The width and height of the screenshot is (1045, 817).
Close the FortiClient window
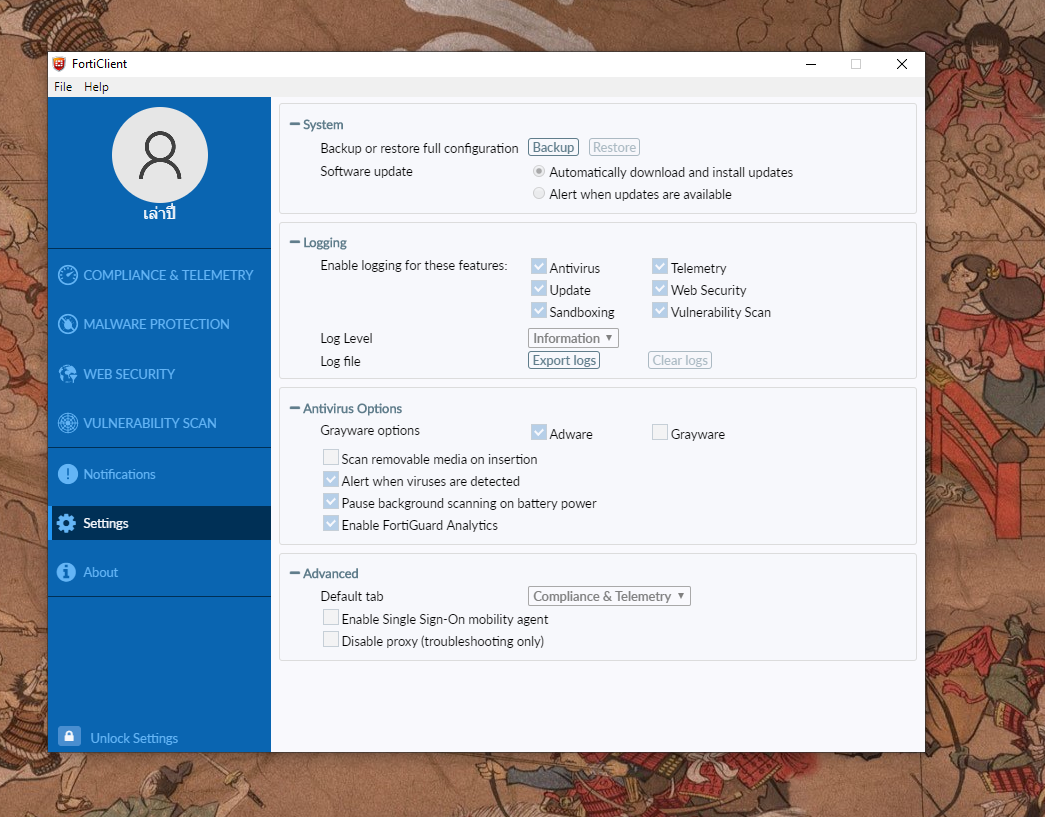(901, 64)
